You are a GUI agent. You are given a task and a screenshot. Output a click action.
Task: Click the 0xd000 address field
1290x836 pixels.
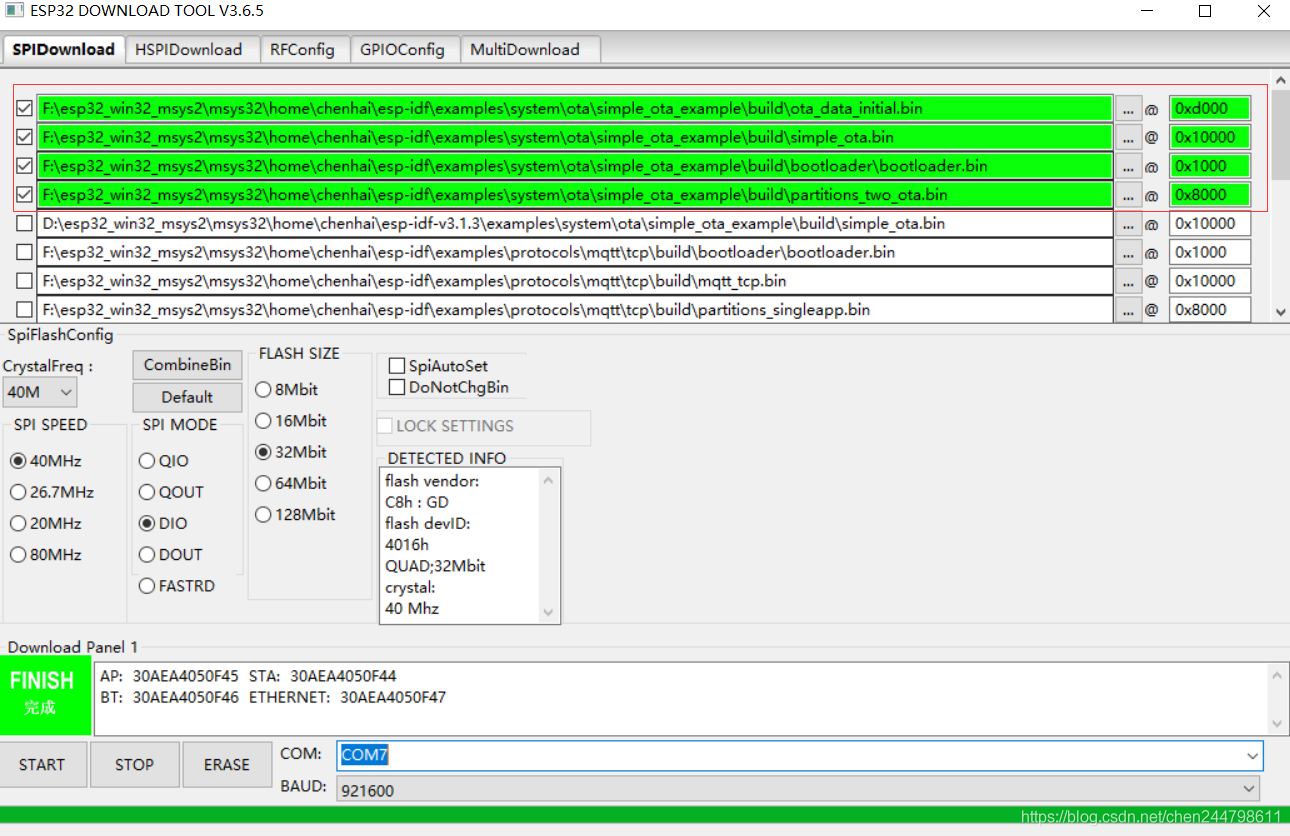[x=1210, y=108]
